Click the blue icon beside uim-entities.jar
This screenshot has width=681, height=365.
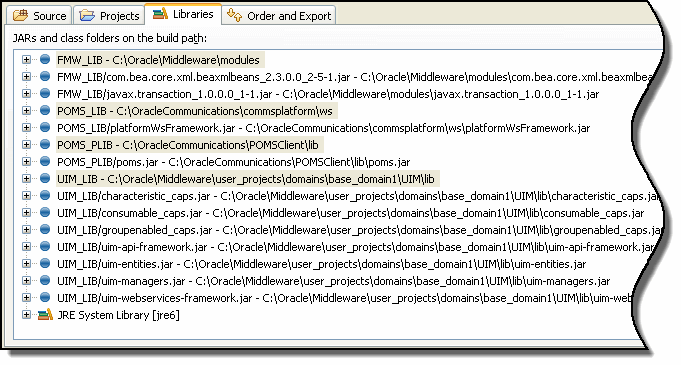pos(45,263)
